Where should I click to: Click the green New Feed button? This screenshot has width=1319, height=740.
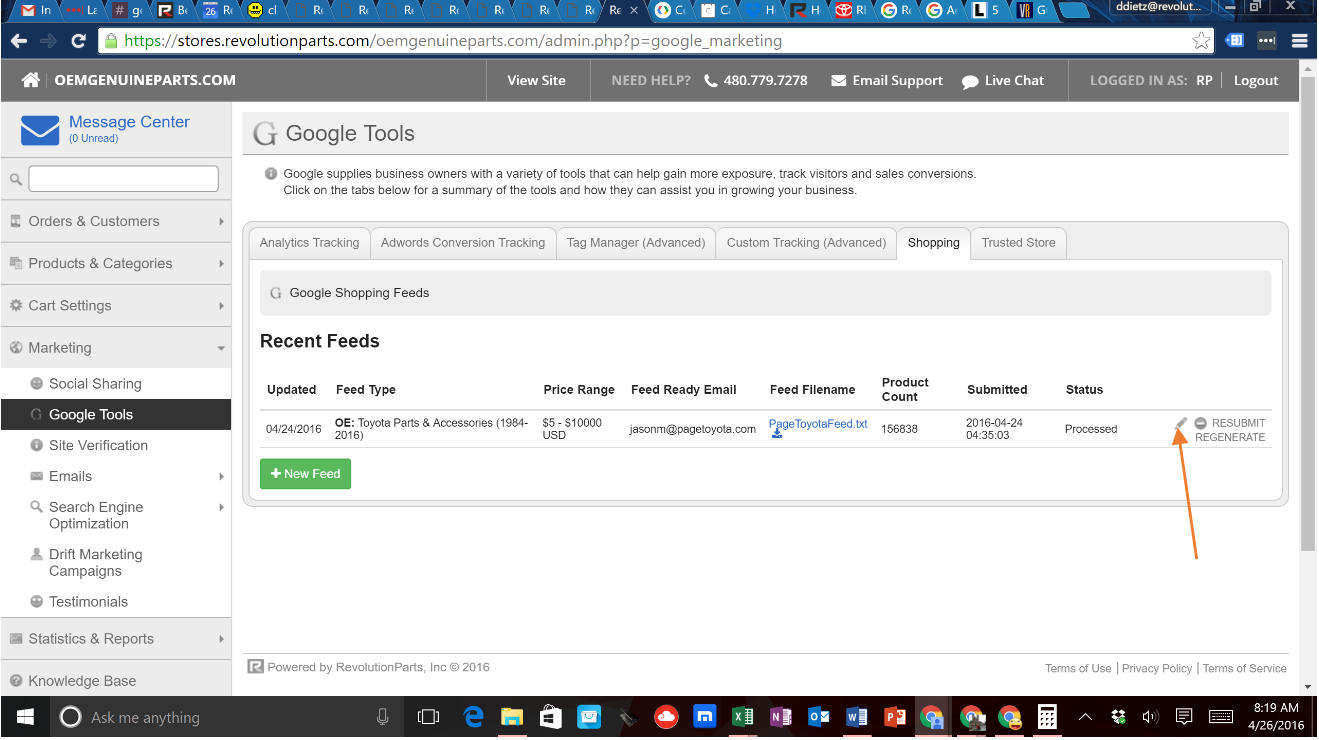point(305,473)
